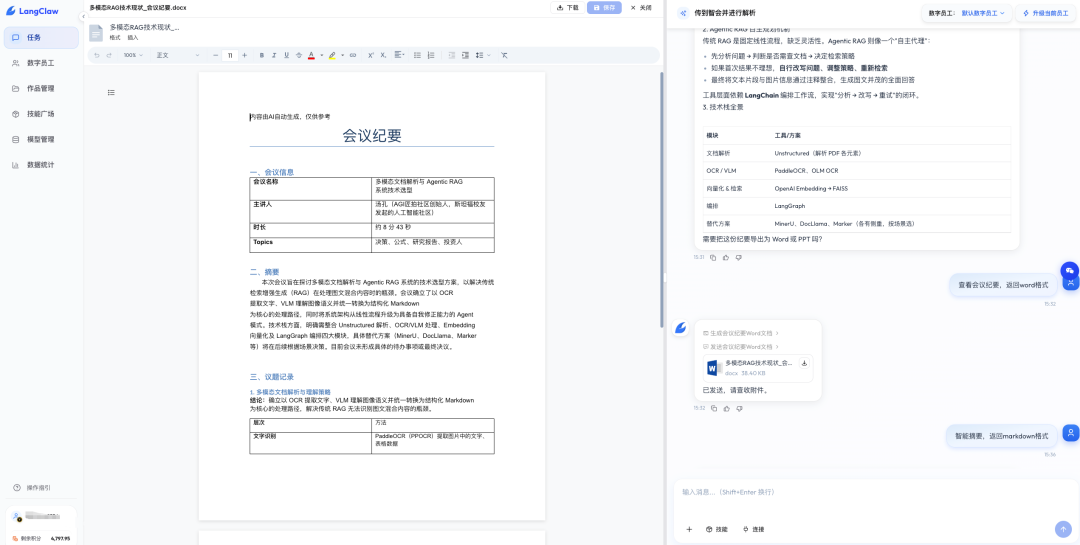Image resolution: width=1080 pixels, height=545 pixels.
Task: Open the 插入 menu
Action: coord(133,37)
